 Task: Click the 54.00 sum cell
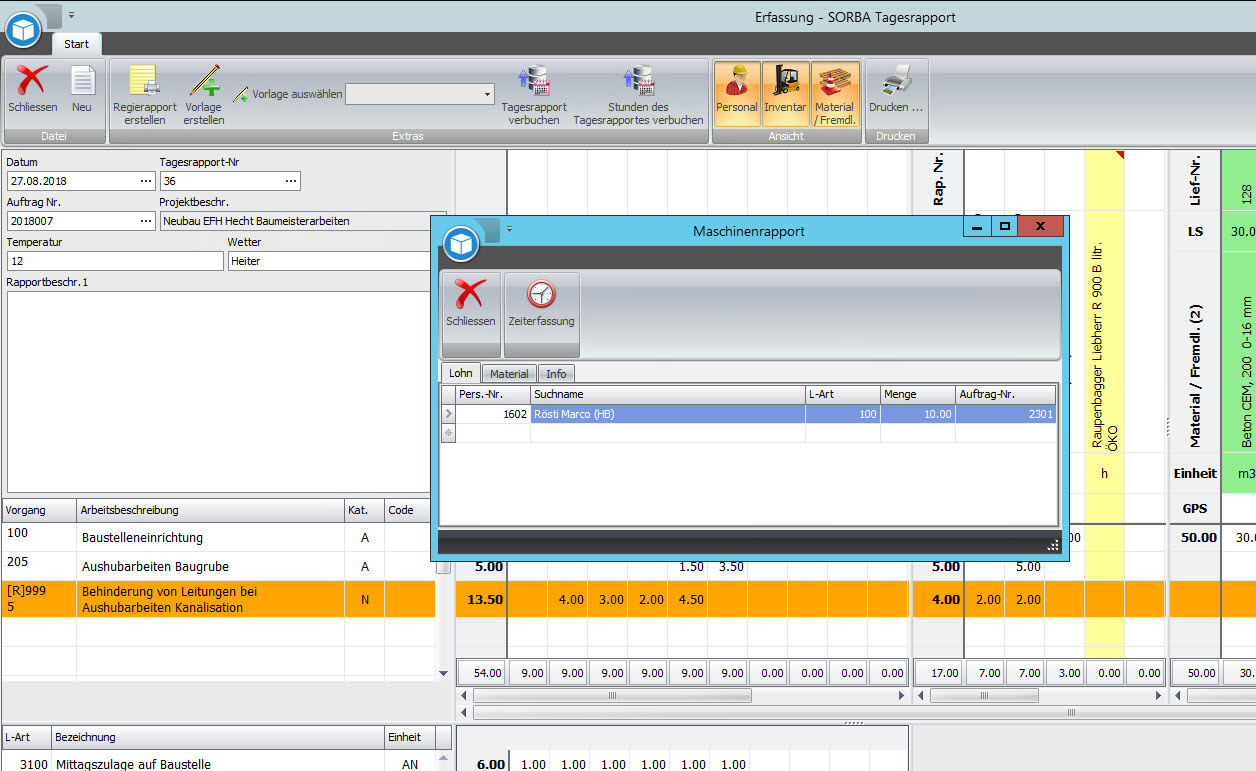pos(482,674)
